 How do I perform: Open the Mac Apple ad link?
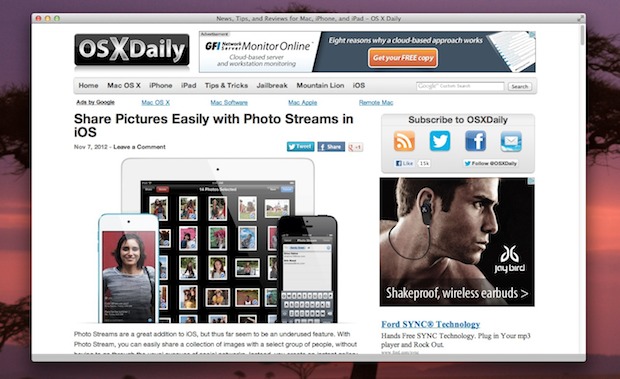(302, 102)
